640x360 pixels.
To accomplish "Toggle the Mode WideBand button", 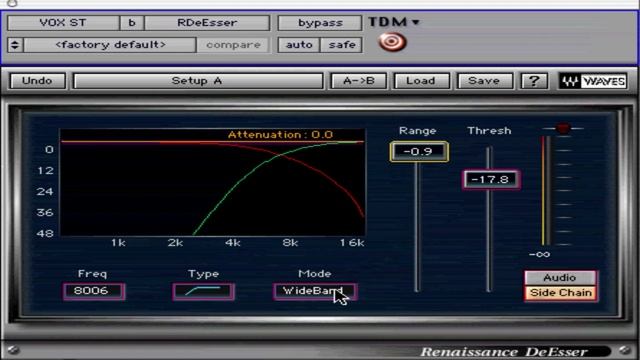I will 315,291.
